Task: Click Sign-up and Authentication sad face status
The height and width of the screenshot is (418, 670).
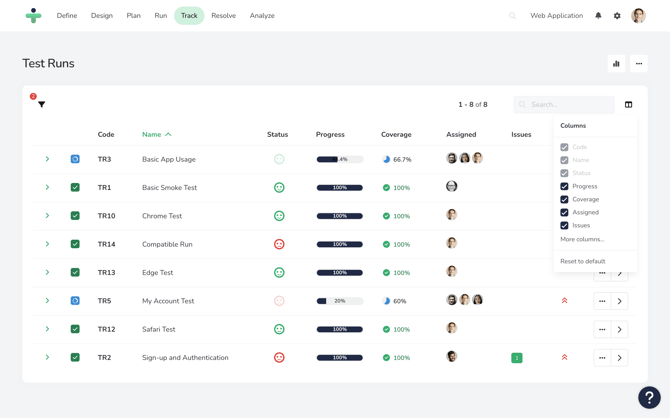Action: pos(279,357)
